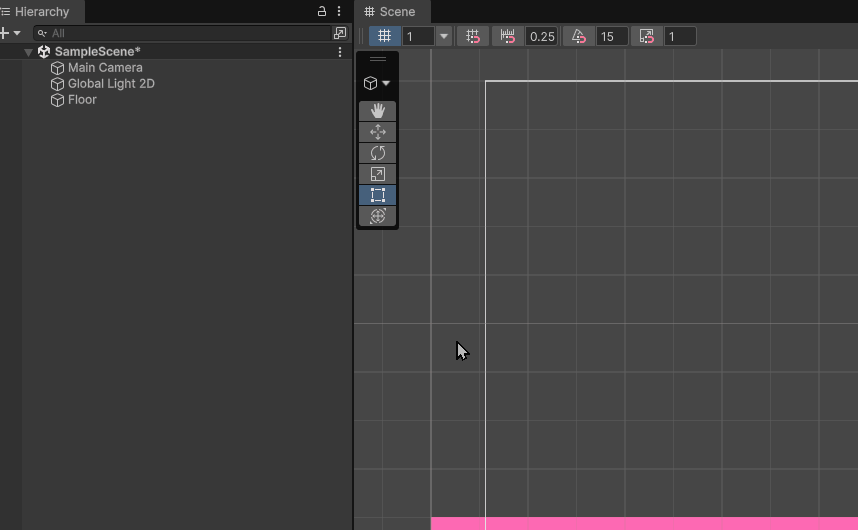The width and height of the screenshot is (858, 530).
Task: Edit the move snap value 0.25
Action: click(541, 37)
